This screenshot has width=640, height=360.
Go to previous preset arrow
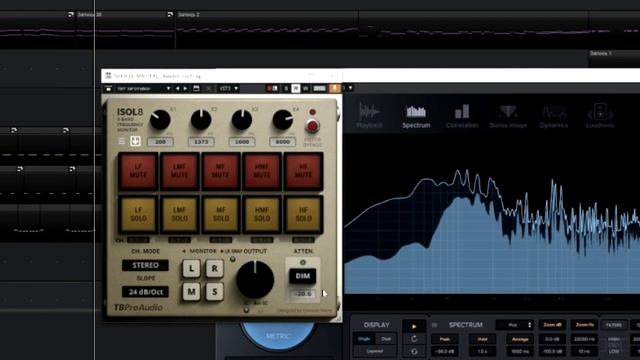pos(177,89)
